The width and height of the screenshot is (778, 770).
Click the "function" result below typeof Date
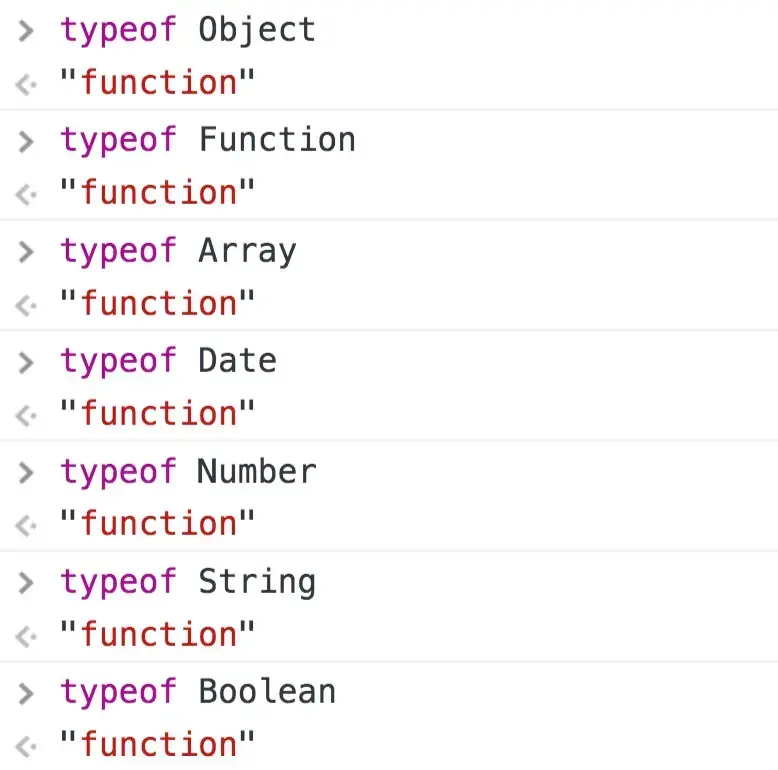click(157, 413)
